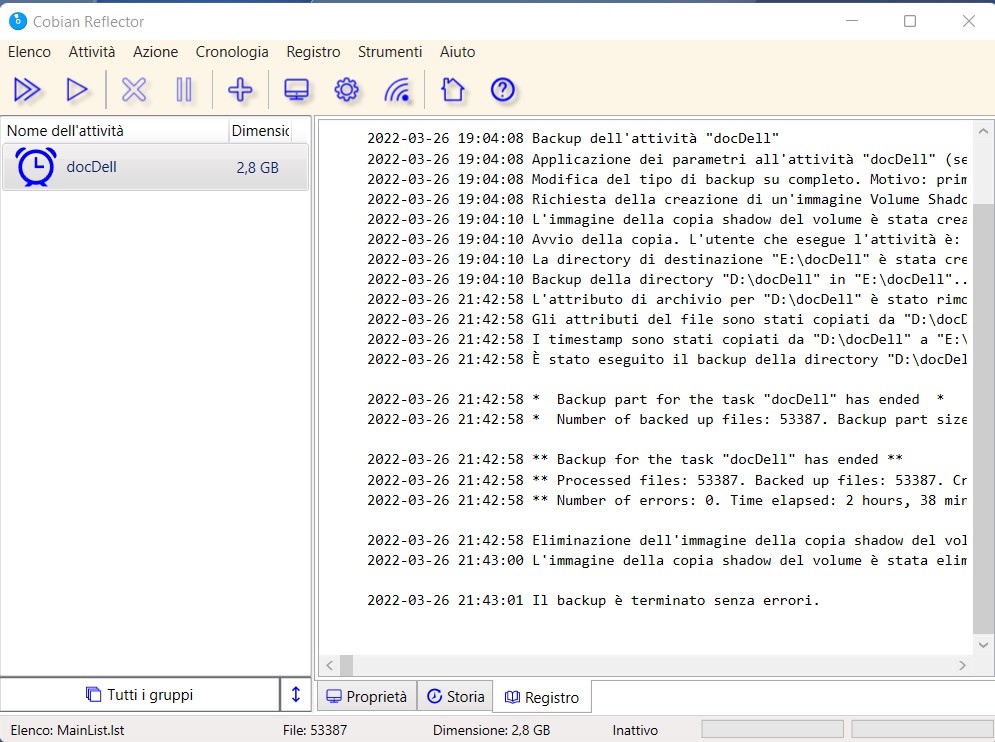Click the Nome dell'attività column header

tap(115, 131)
